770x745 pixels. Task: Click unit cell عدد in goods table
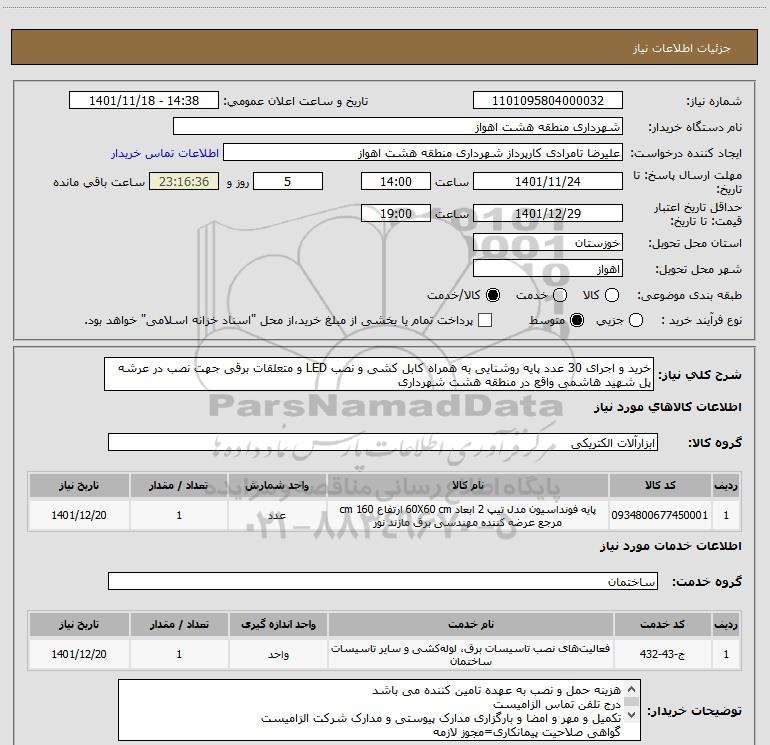coord(277,515)
